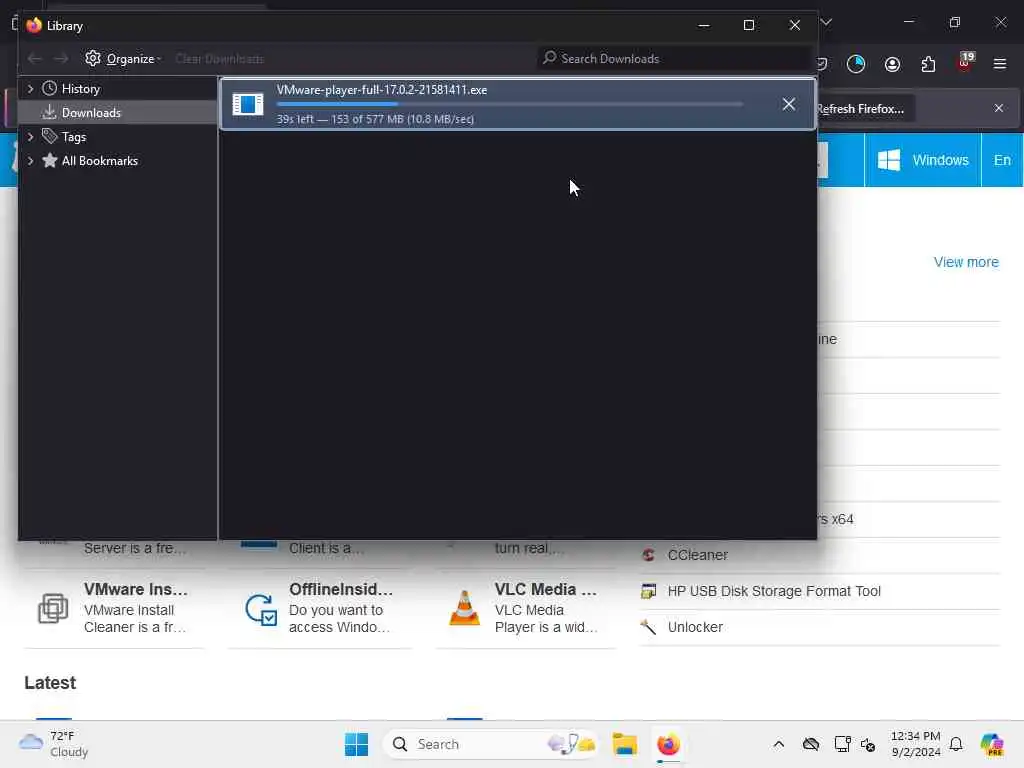Screen dimensions: 1024x768
Task: Click the HP USB Format Tool icon
Action: point(648,591)
